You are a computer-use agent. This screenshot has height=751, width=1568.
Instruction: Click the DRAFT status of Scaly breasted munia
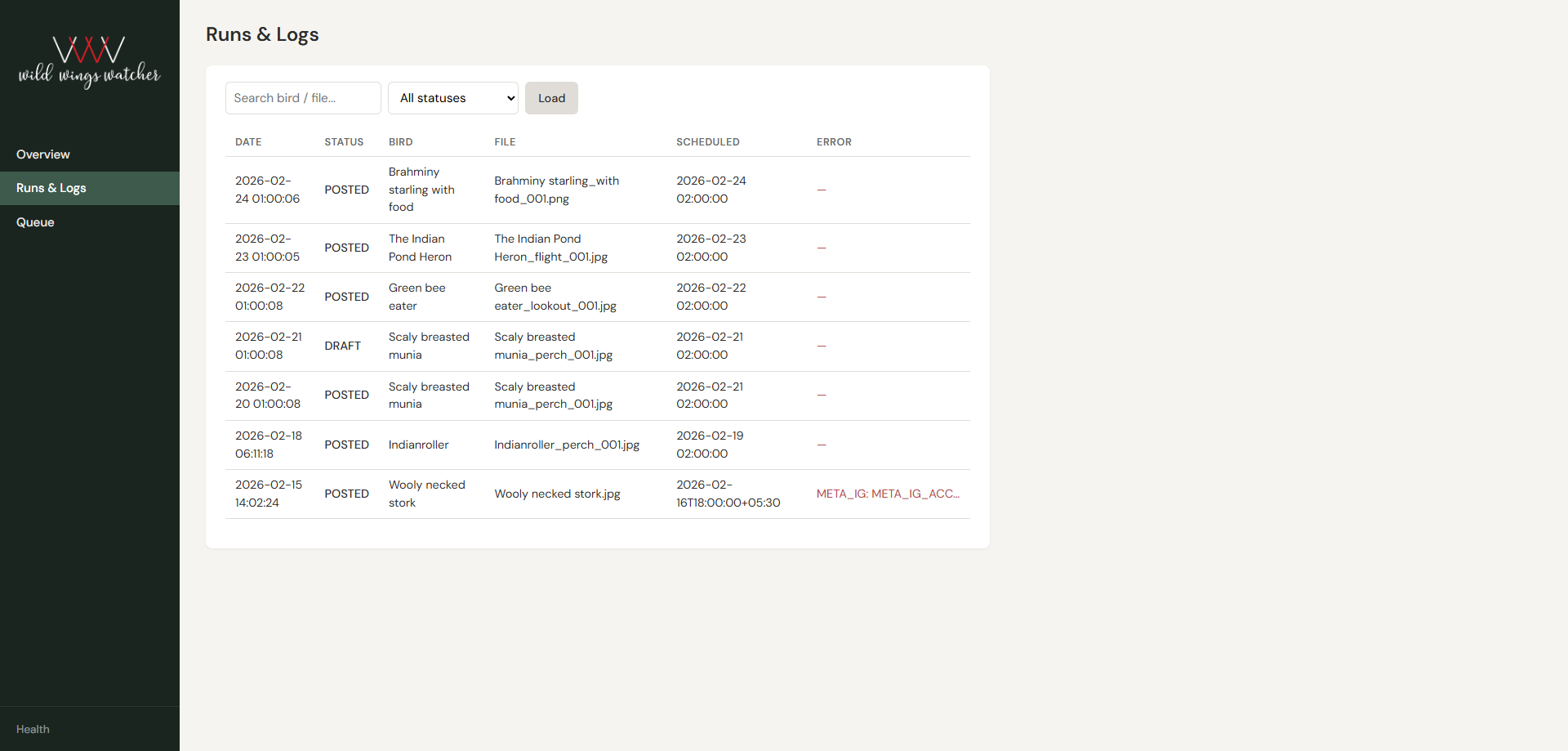342,346
